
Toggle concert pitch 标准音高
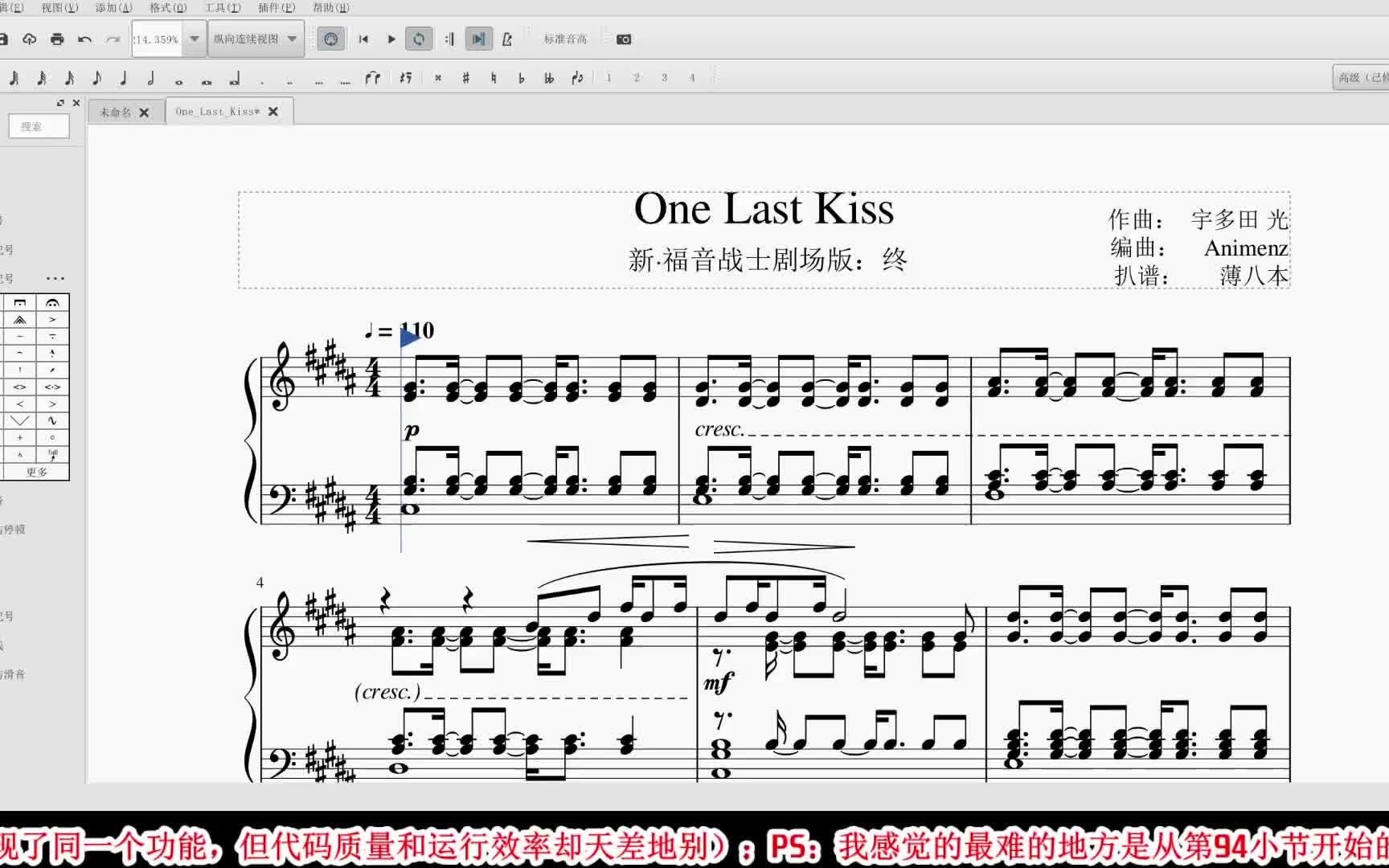565,39
